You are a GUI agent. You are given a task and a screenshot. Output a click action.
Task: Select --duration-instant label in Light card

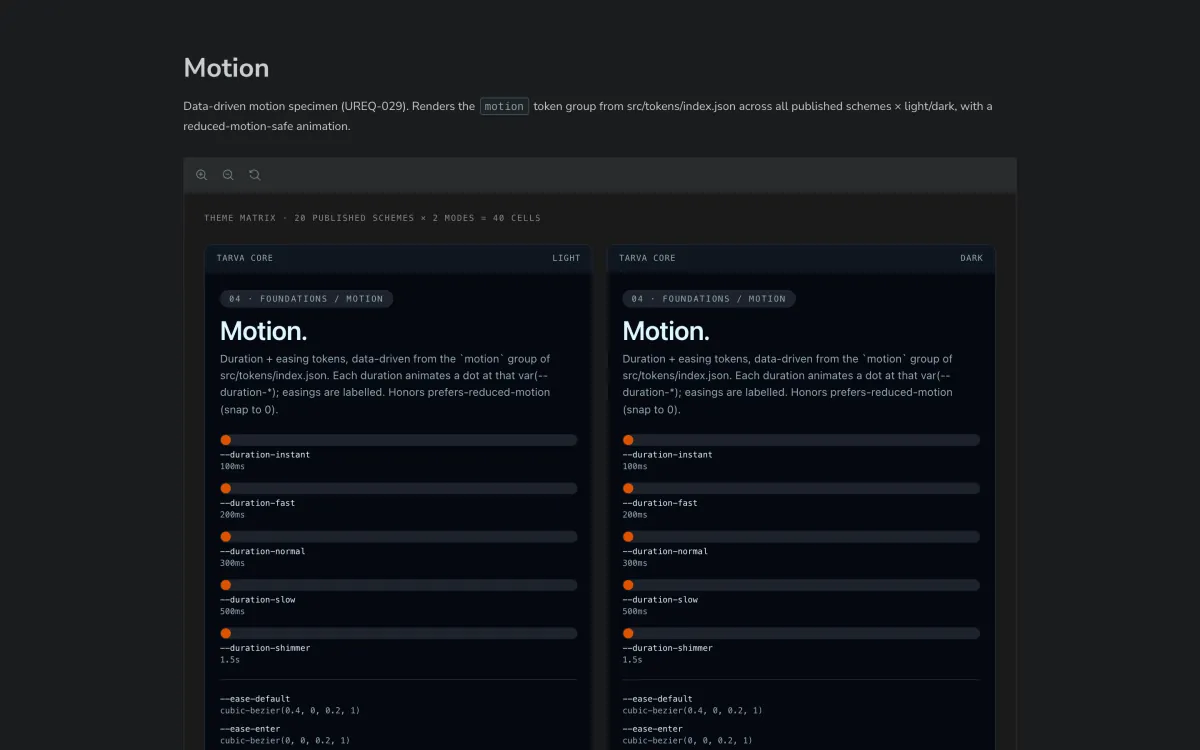point(265,455)
